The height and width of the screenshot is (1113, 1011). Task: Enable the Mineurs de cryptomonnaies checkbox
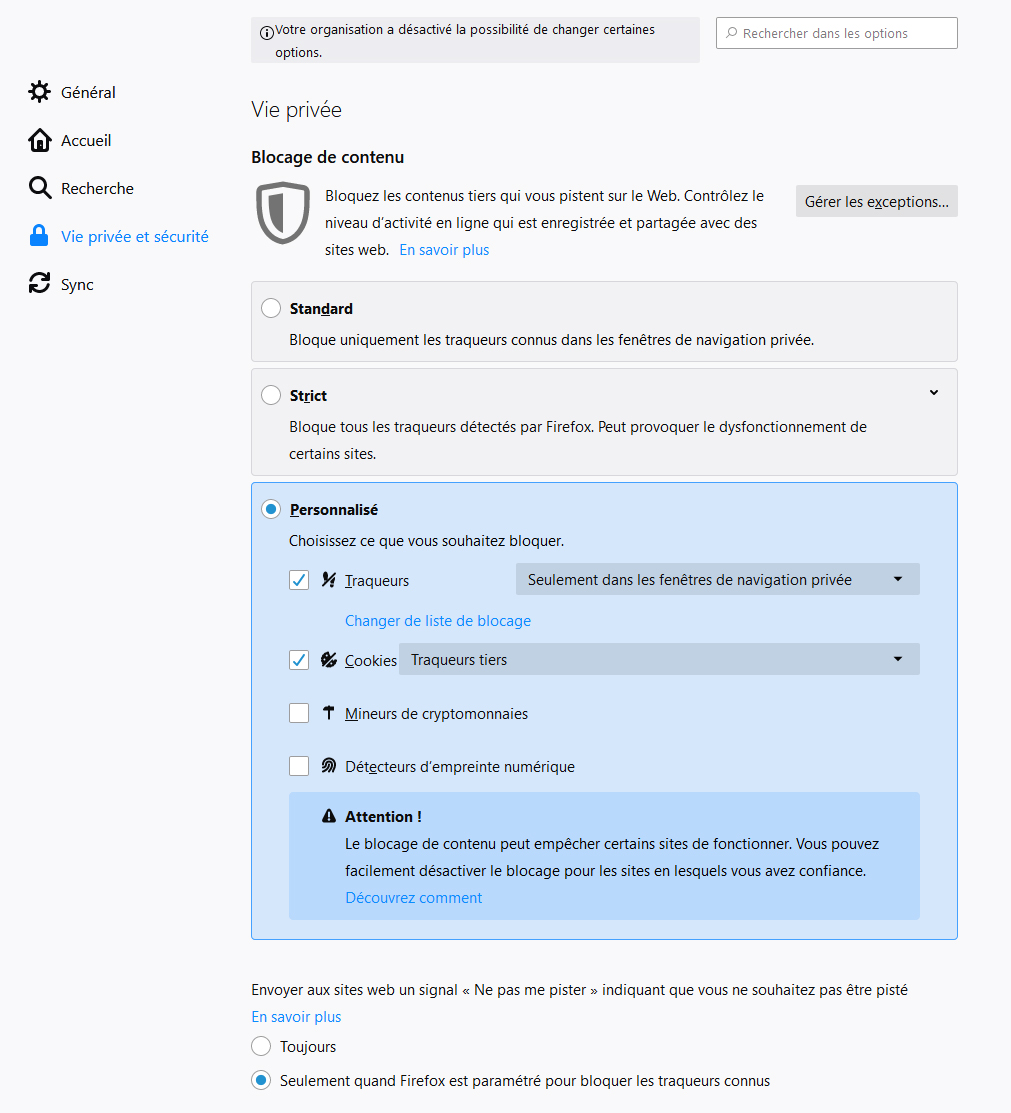click(299, 713)
